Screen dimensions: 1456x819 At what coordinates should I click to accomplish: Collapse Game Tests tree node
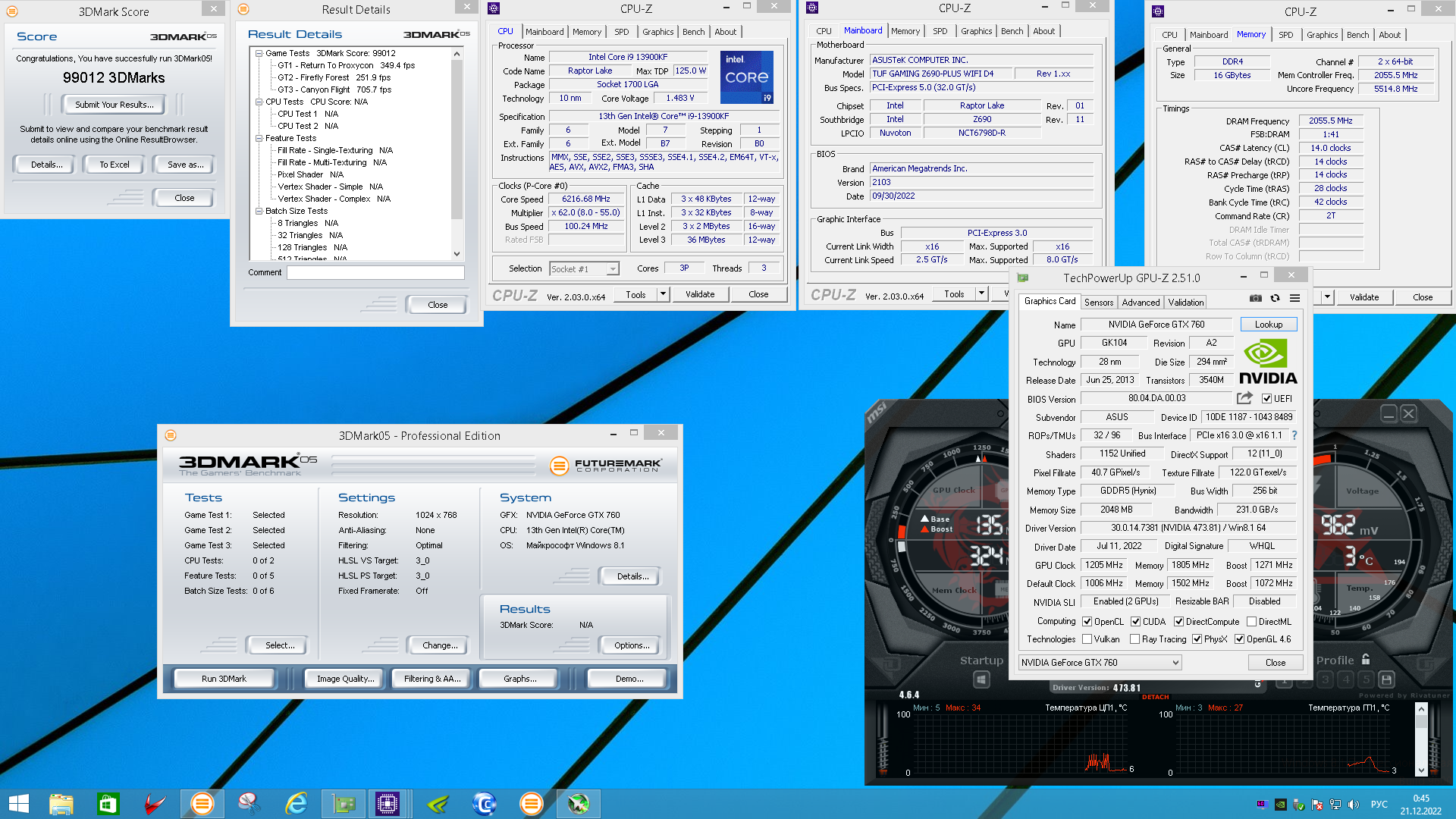pos(259,53)
